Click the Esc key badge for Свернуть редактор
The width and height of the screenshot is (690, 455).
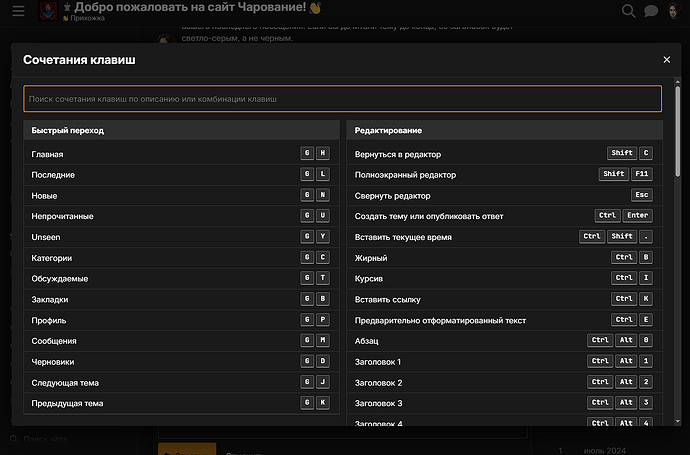pyautogui.click(x=641, y=196)
